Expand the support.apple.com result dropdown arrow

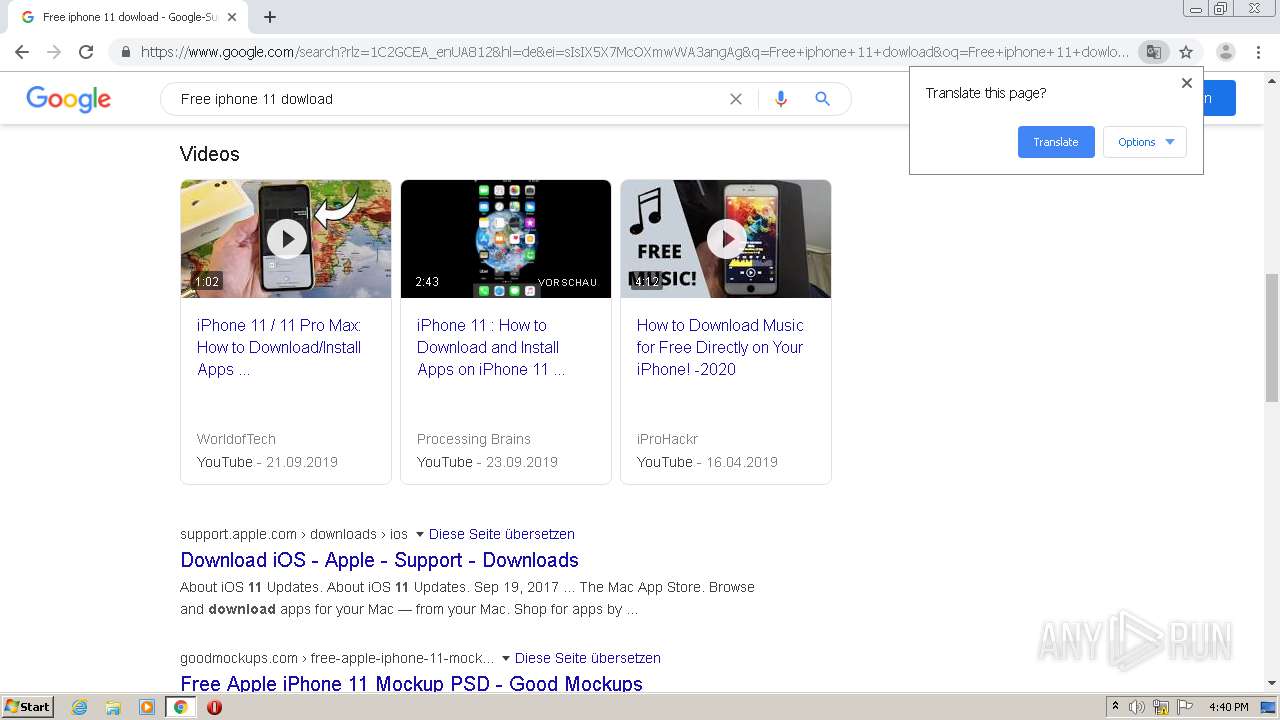[419, 534]
